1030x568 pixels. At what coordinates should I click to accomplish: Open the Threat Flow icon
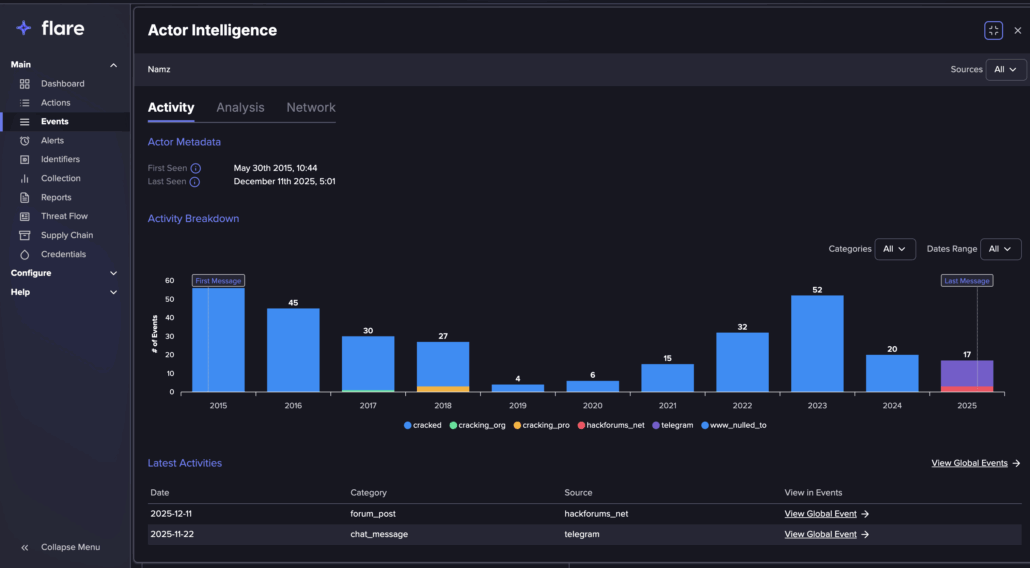pos(25,217)
